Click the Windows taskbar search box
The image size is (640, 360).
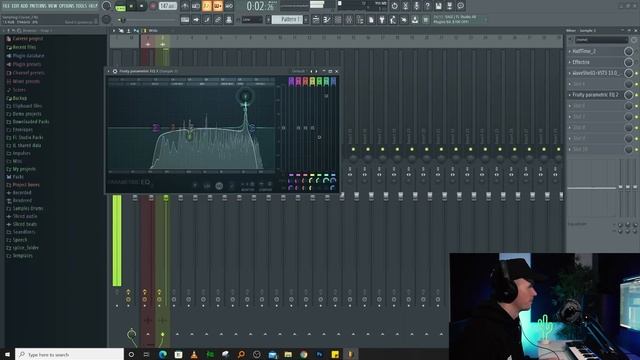pos(69,355)
